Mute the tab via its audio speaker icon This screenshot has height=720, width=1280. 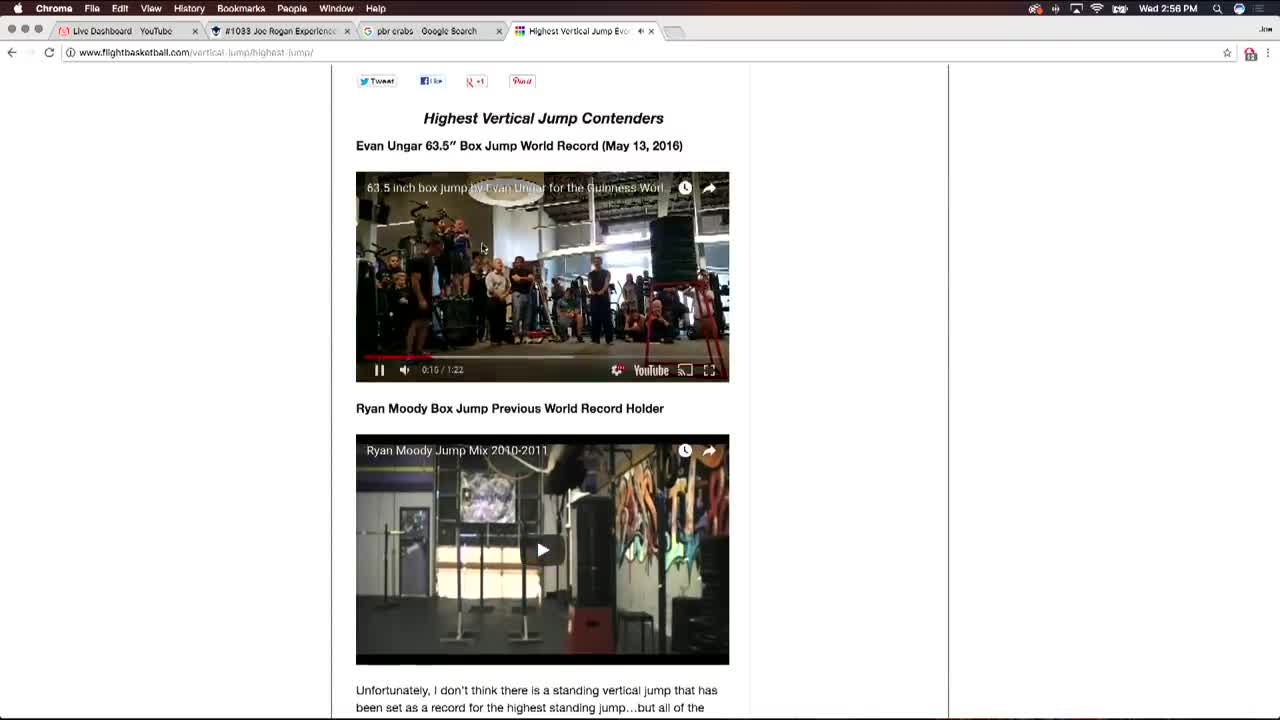click(640, 31)
